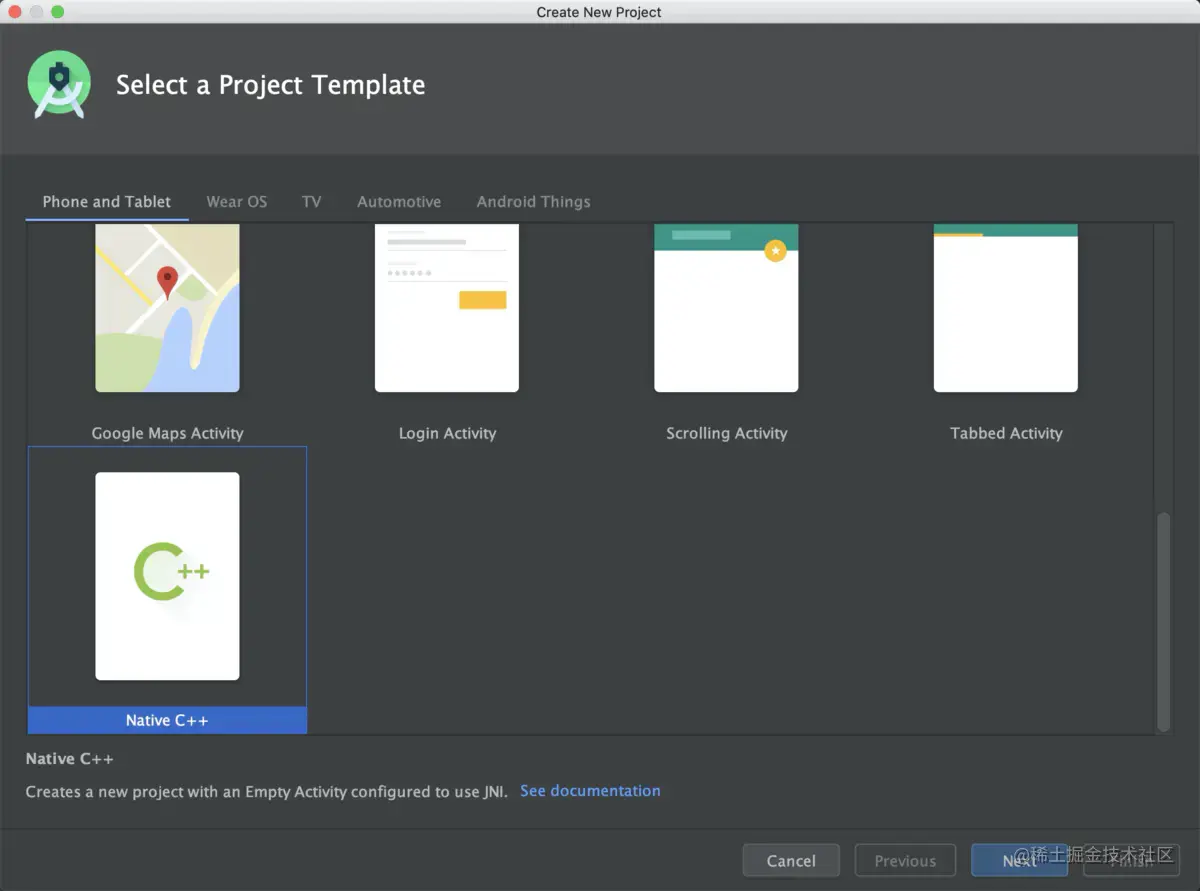
Task: Open the See documentation link
Action: [x=590, y=790]
